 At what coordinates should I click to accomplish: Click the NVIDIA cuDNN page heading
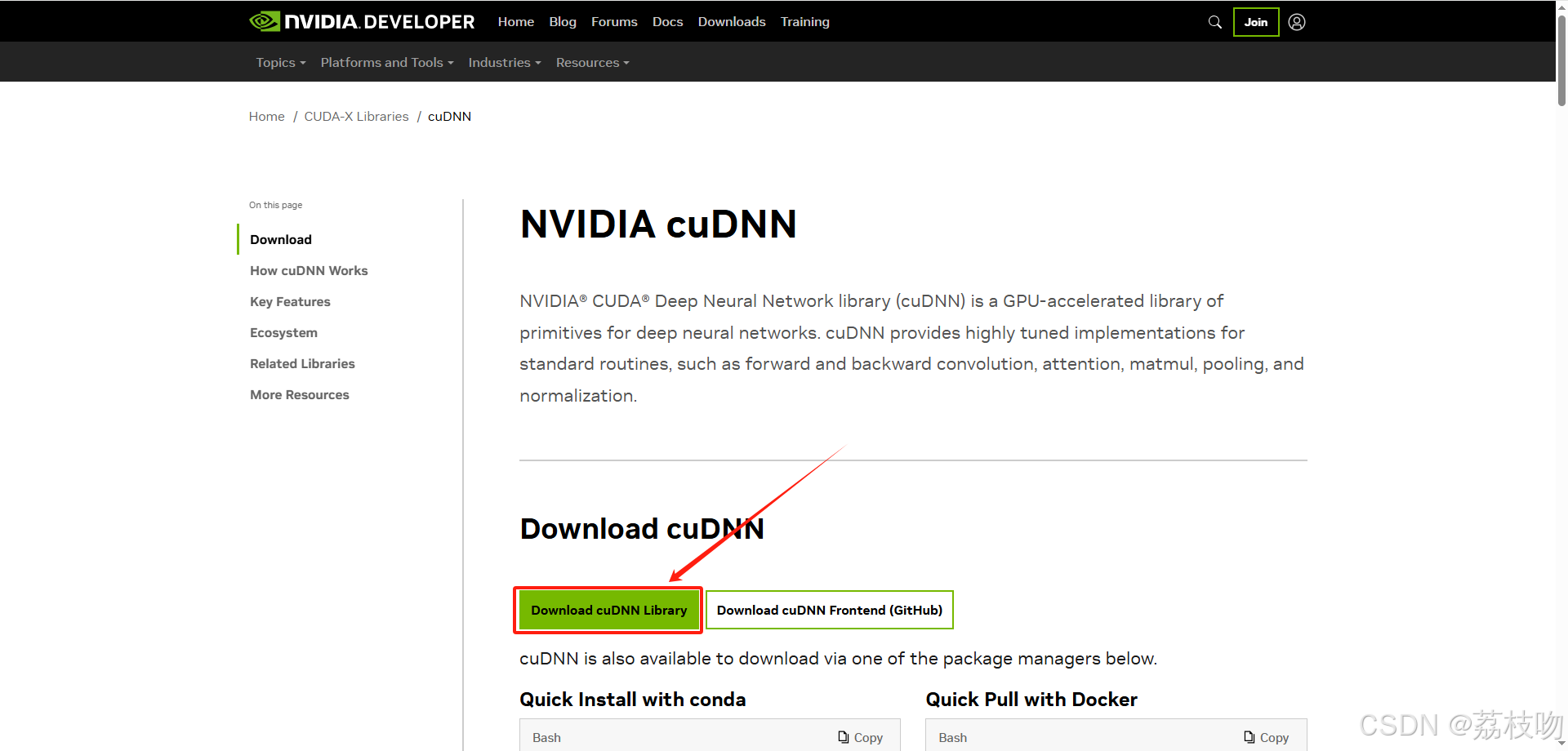point(658,224)
